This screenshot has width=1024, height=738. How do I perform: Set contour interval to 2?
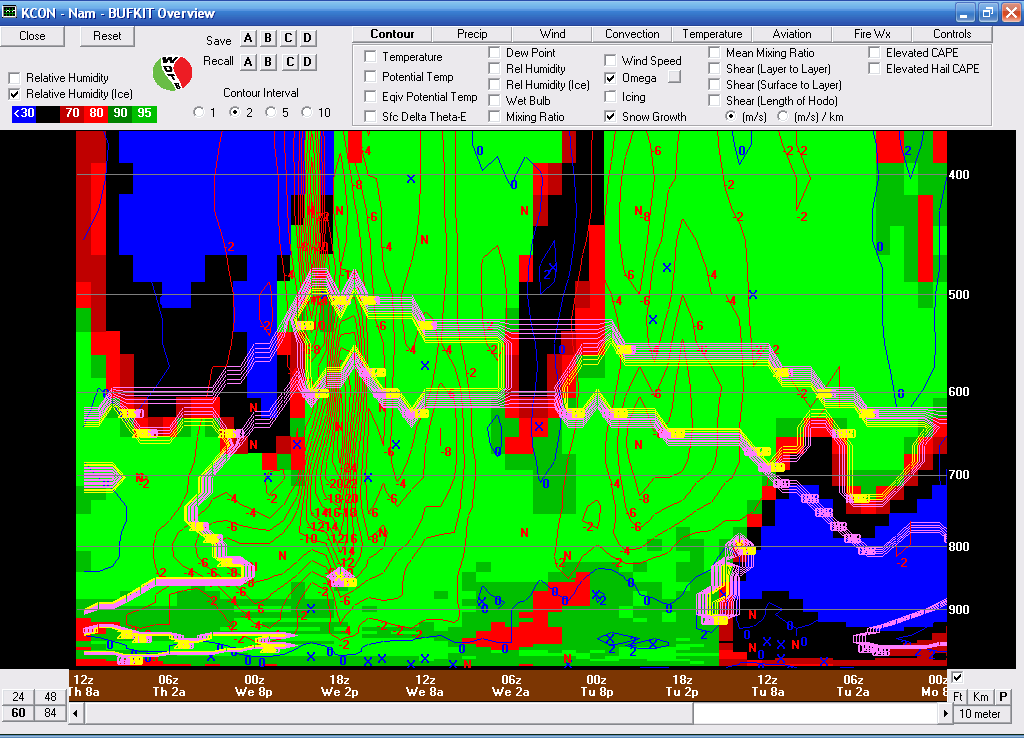(x=234, y=112)
